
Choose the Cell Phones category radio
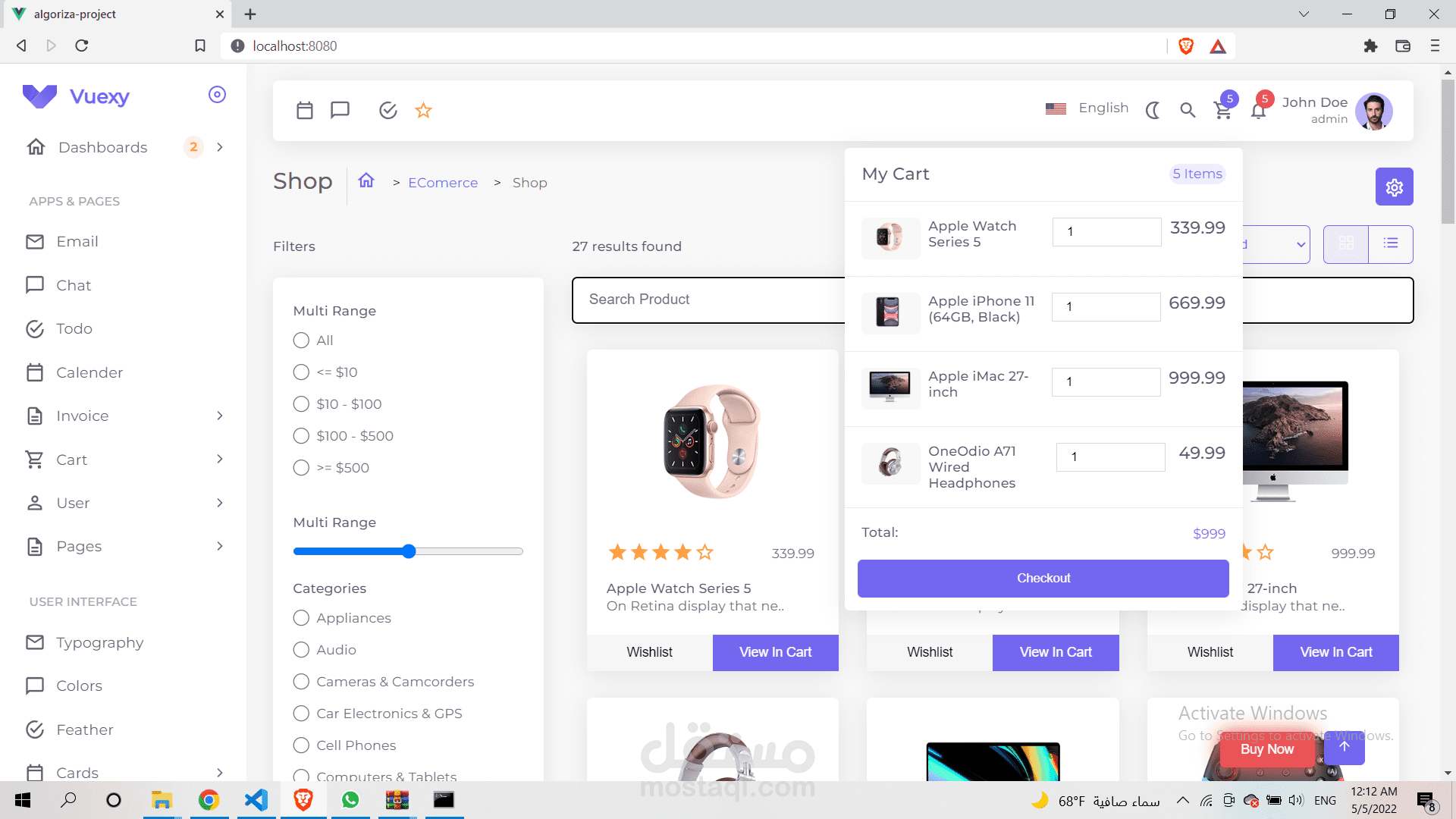pos(302,745)
